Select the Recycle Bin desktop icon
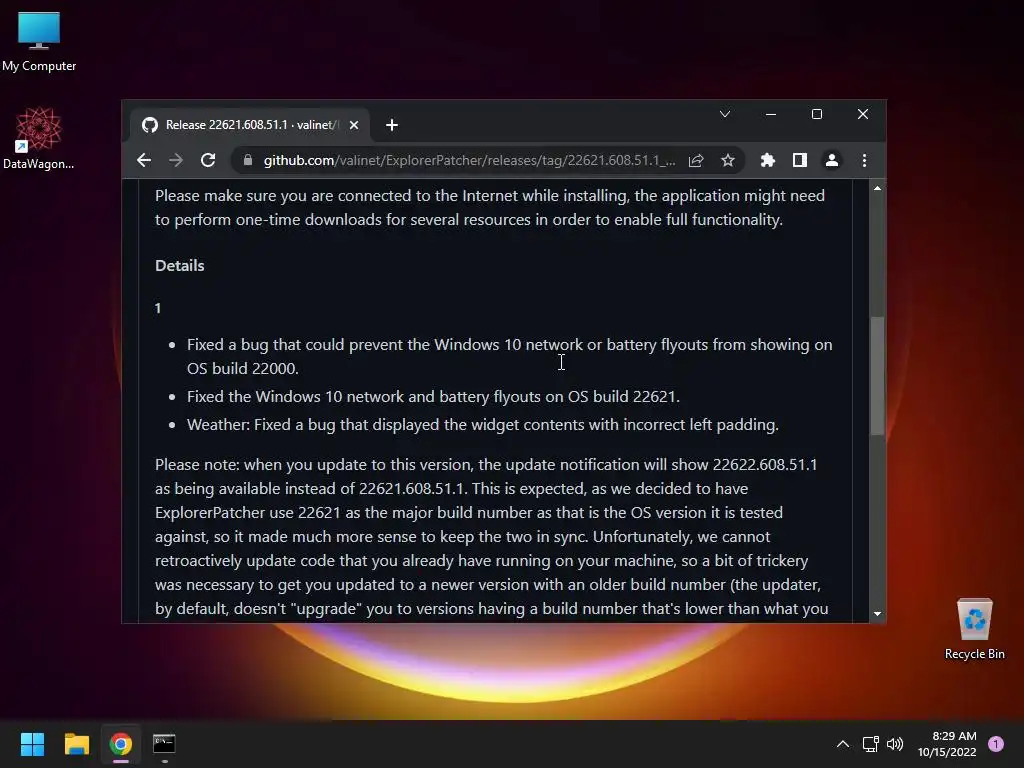Image resolution: width=1024 pixels, height=768 pixels. pyautogui.click(x=974, y=629)
